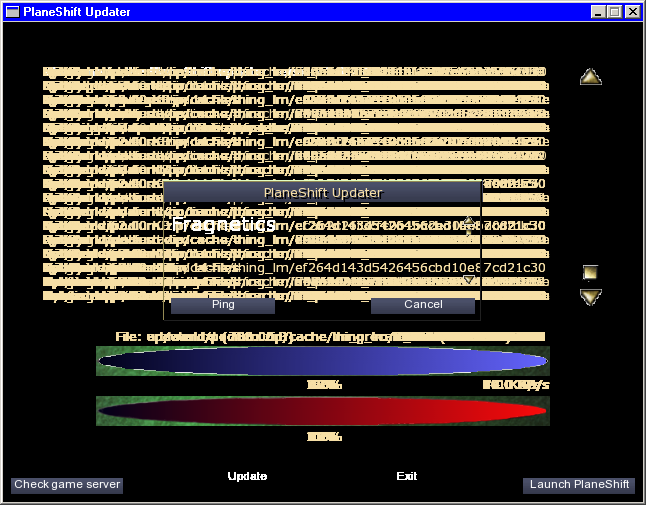Click the small up arrow inside the dialog
The image size is (646, 505).
point(468,221)
